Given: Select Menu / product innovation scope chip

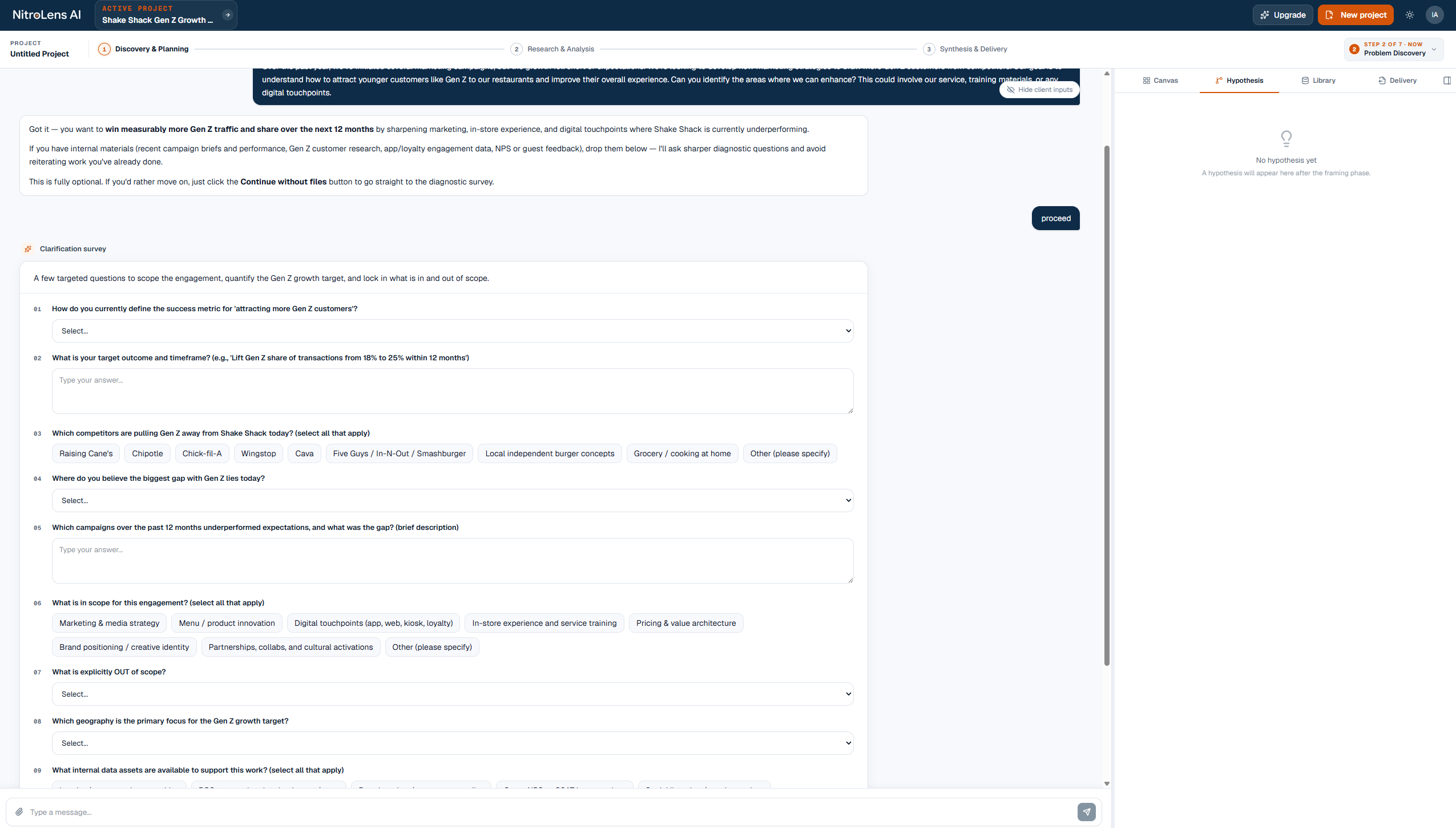Looking at the screenshot, I should pos(227,623).
